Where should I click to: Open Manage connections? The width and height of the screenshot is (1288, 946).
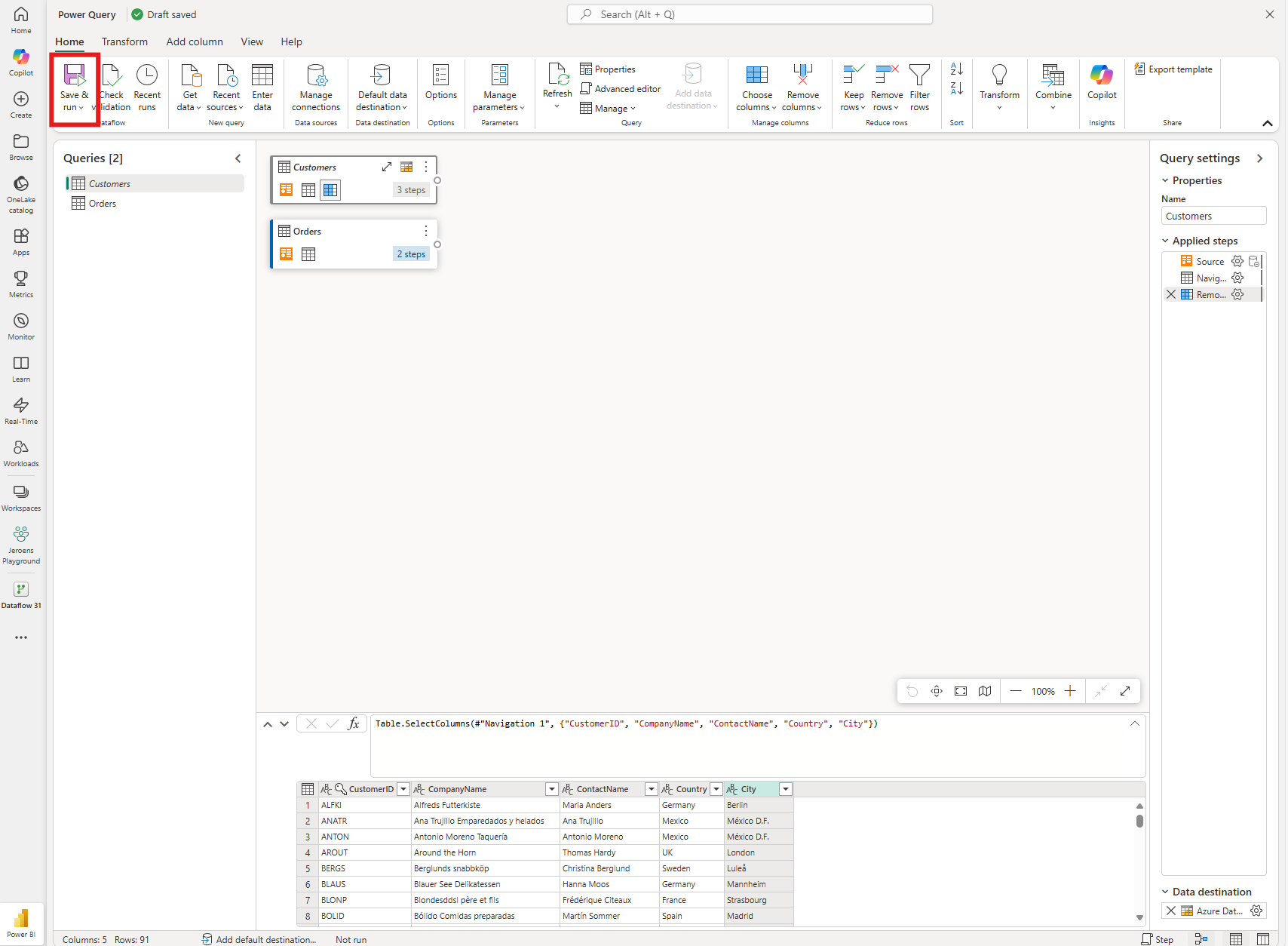[316, 88]
